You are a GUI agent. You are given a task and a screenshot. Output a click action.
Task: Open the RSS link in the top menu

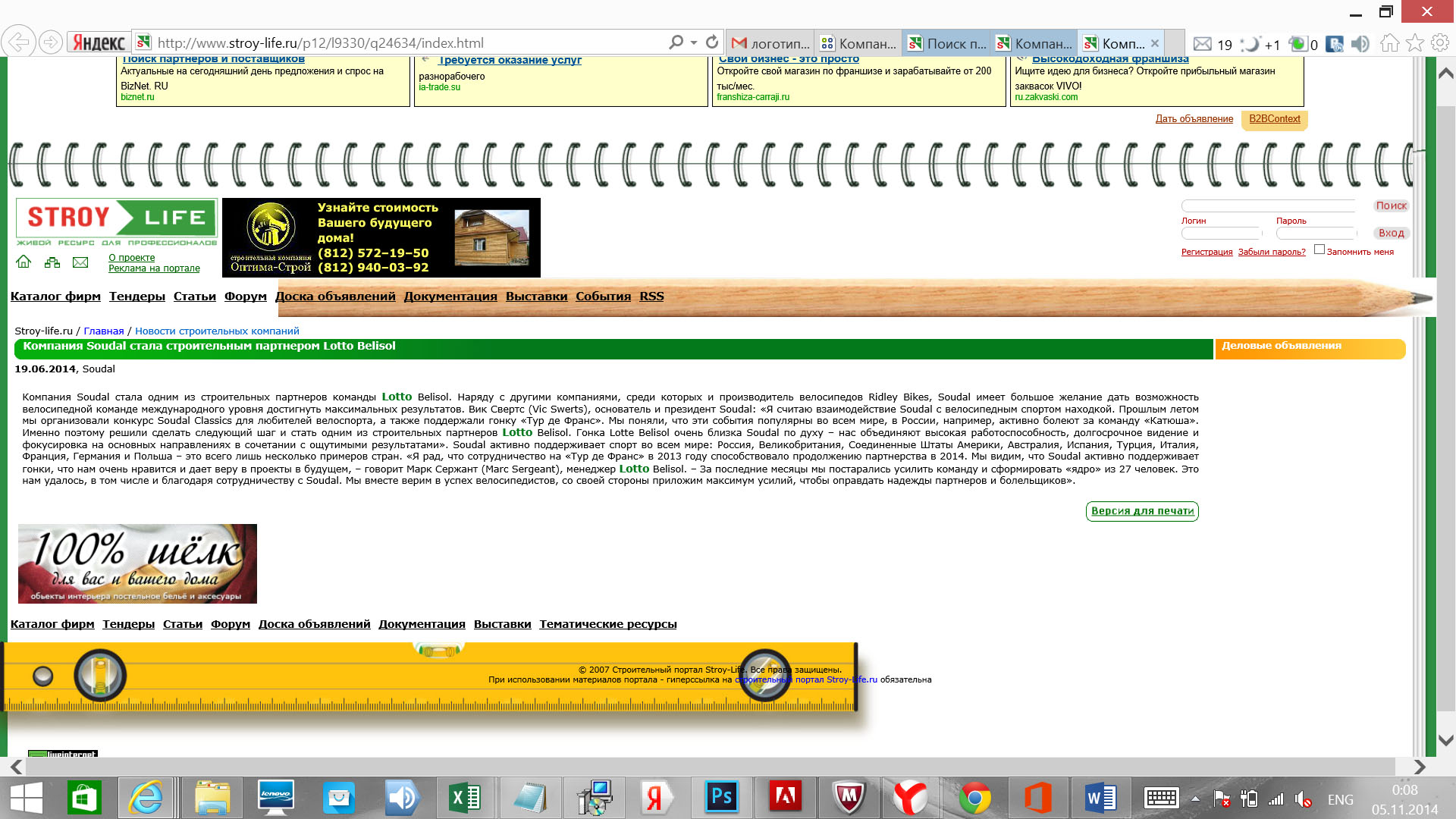click(651, 297)
